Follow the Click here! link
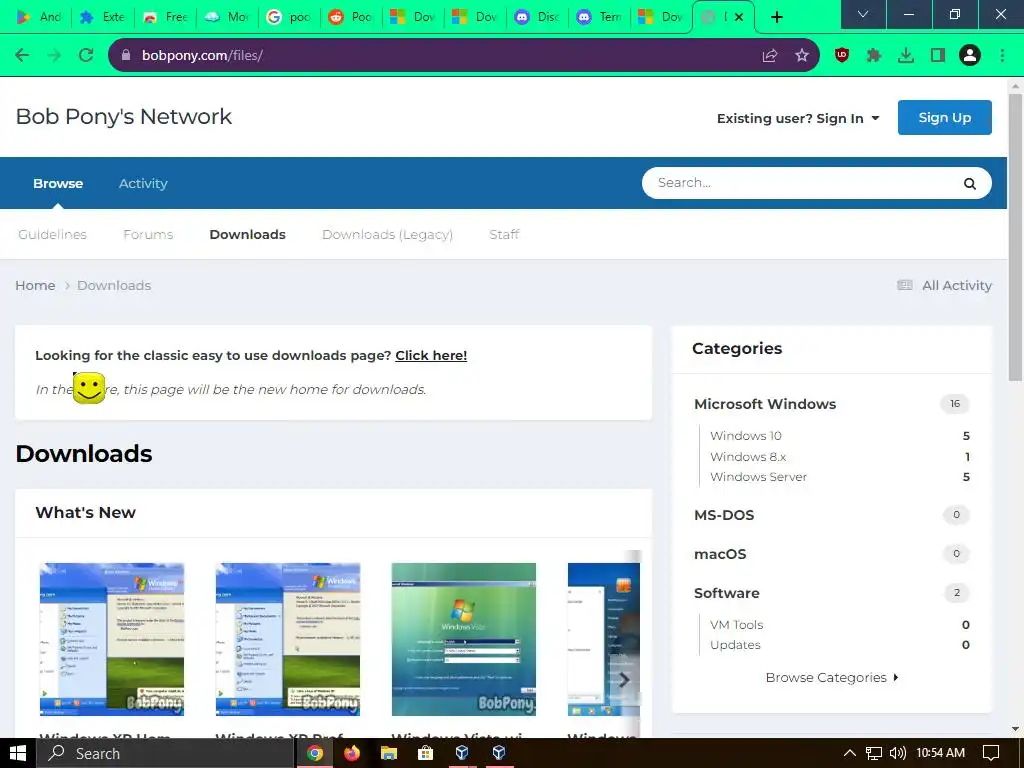This screenshot has height=768, width=1024. [x=431, y=355]
